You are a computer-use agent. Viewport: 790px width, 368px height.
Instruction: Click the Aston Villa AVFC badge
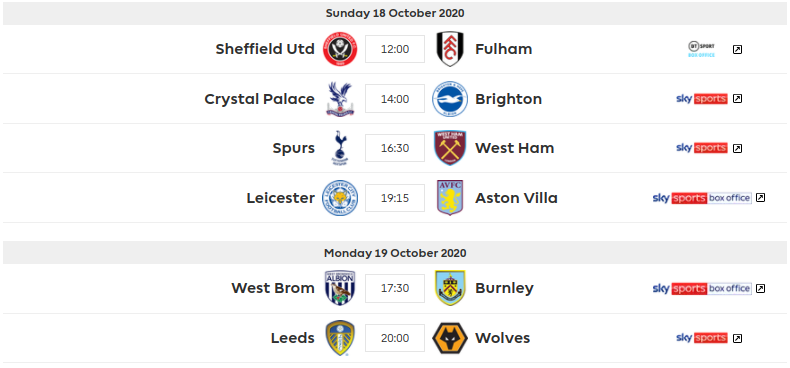point(450,198)
